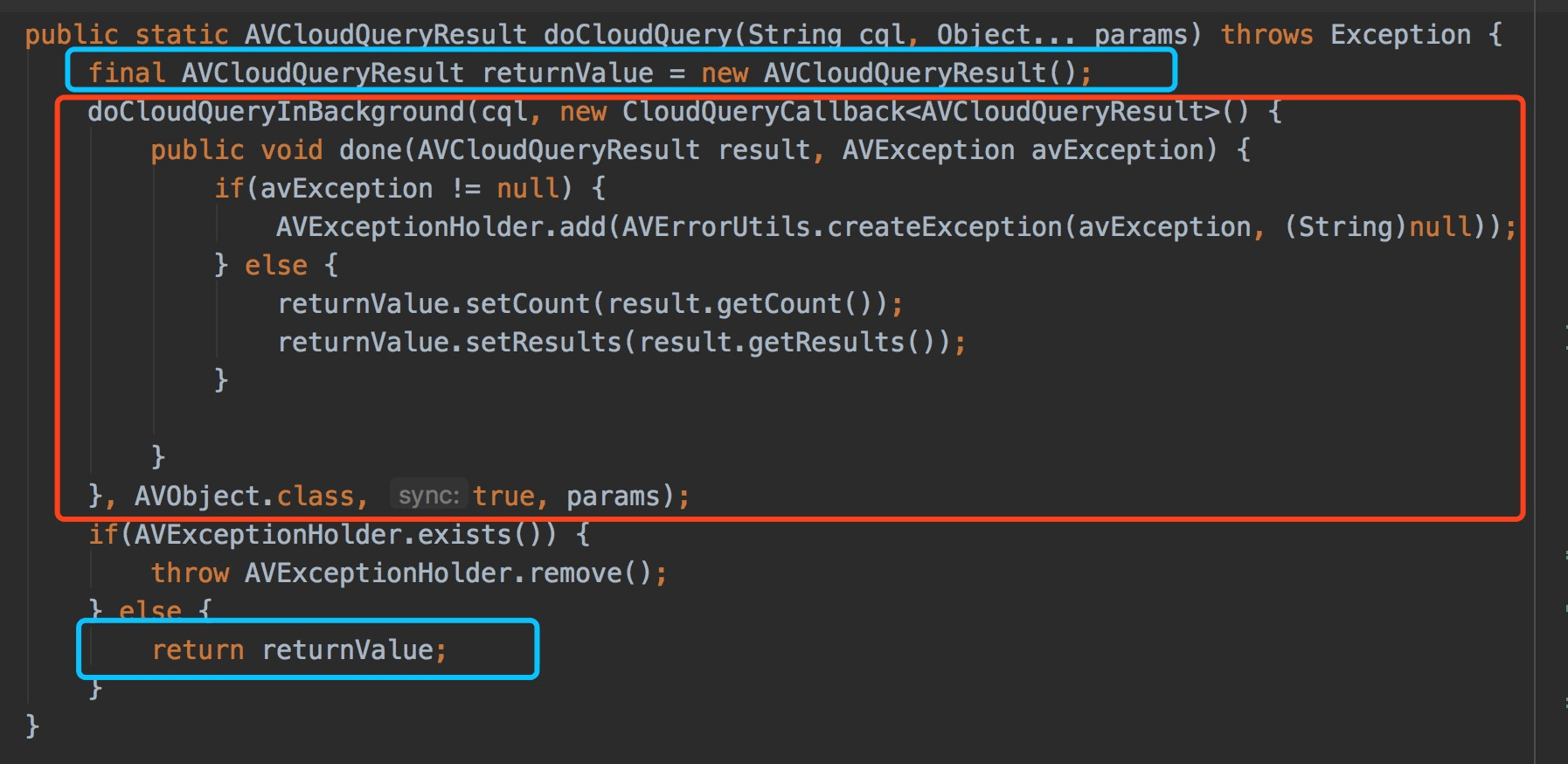The height and width of the screenshot is (764, 1568).
Task: Click AVObject.class argument
Action: tap(244, 497)
